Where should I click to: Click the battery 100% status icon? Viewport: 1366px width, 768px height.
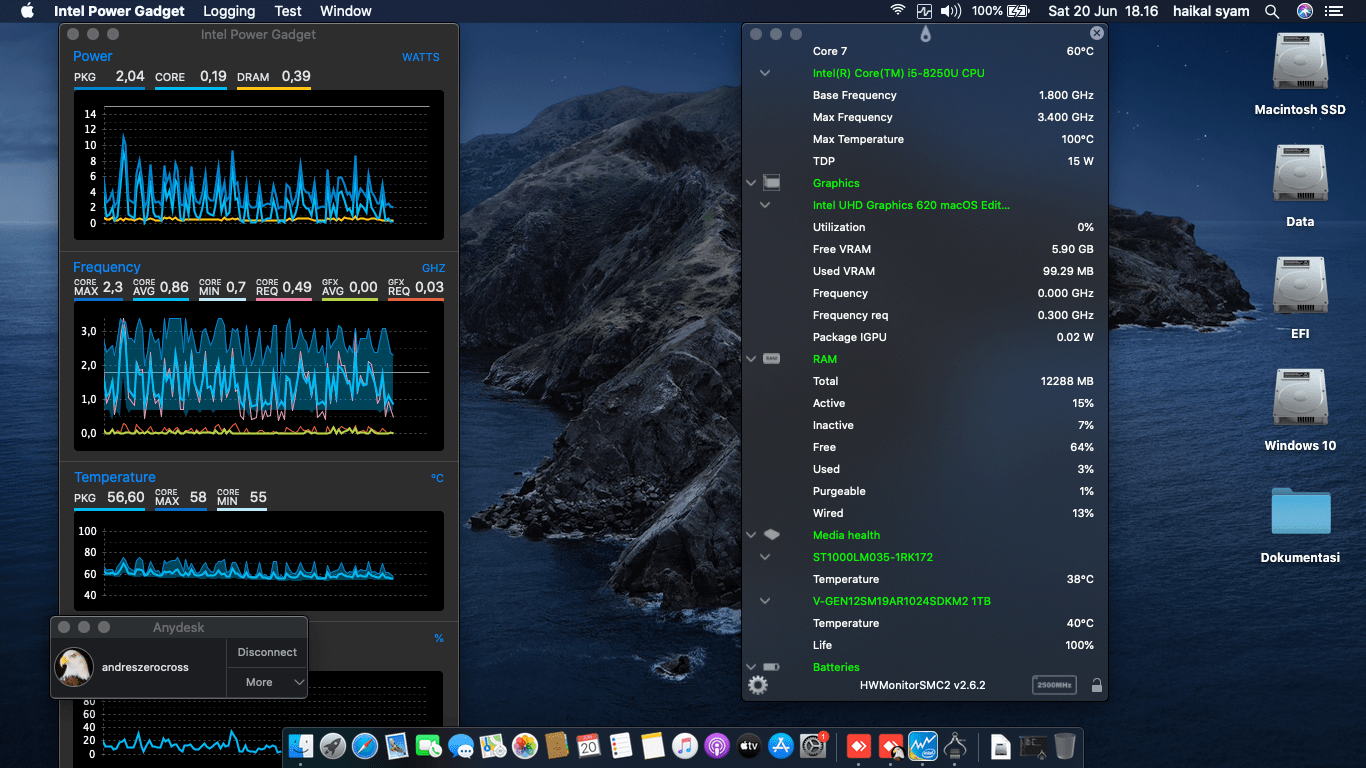pos(1000,11)
